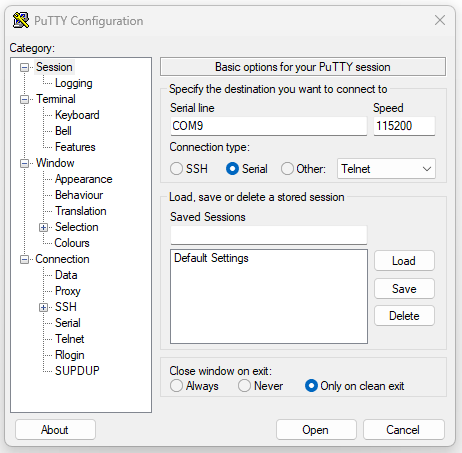Set close window on exit to Never
462x453 pixels.
pyautogui.click(x=244, y=386)
